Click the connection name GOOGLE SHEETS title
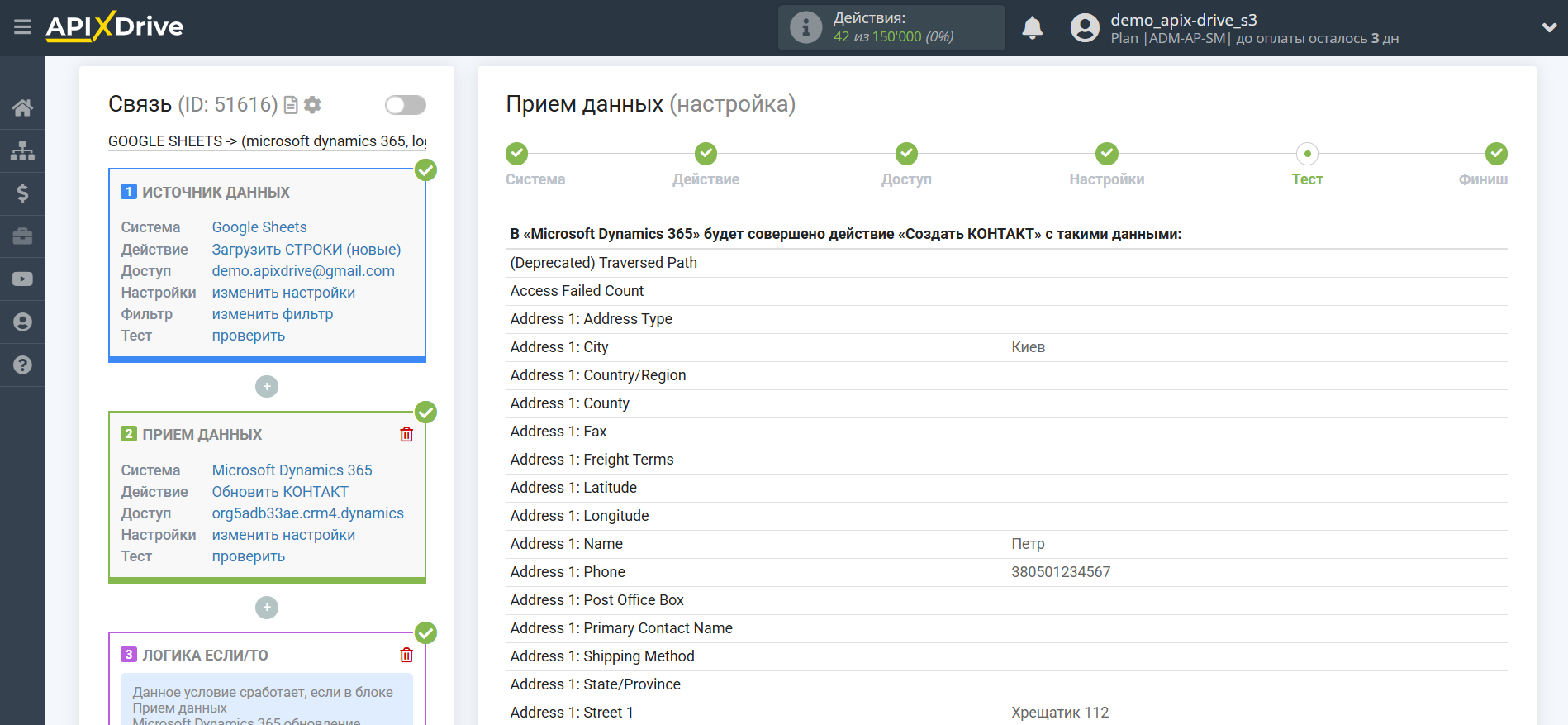 click(x=268, y=141)
